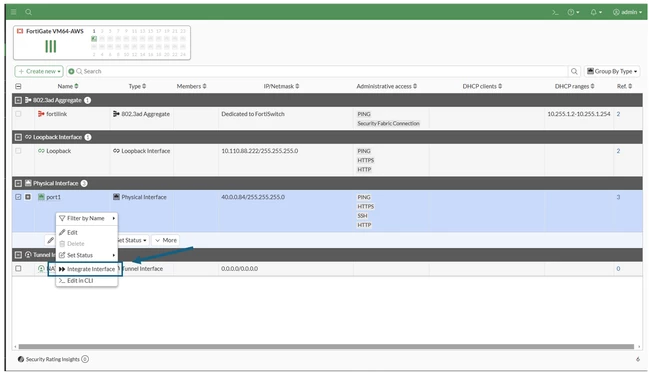Open tunnel interface reference count 0
Image resolution: width=649 pixels, height=372 pixels.
point(618,269)
